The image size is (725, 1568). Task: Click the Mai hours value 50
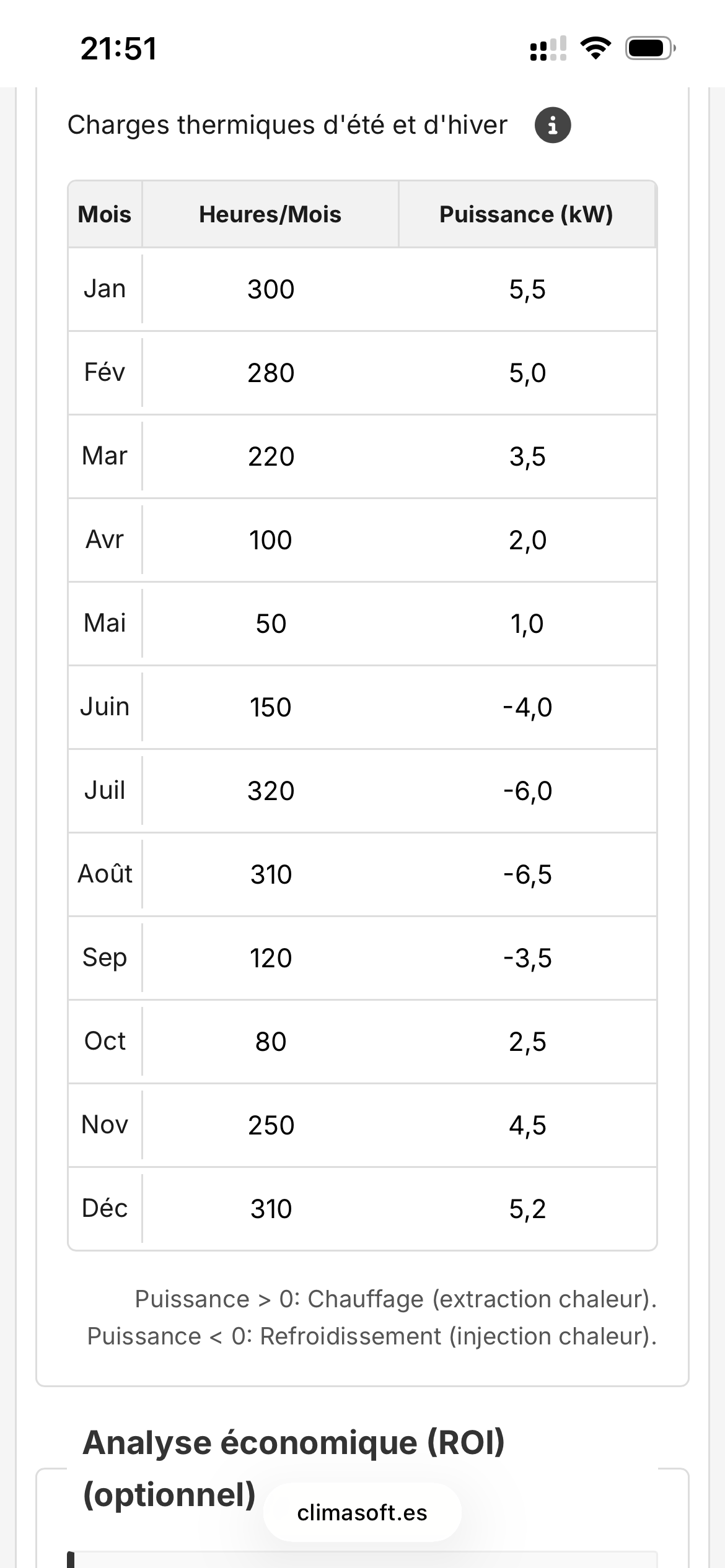pos(271,624)
